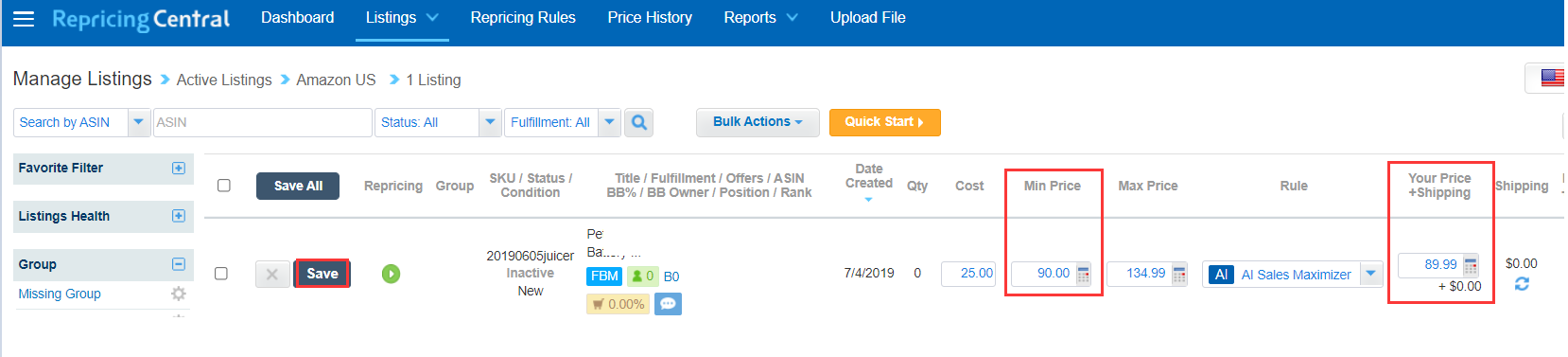Collapse the Group filter panel
The height and width of the screenshot is (357, 1568).
pos(179,264)
